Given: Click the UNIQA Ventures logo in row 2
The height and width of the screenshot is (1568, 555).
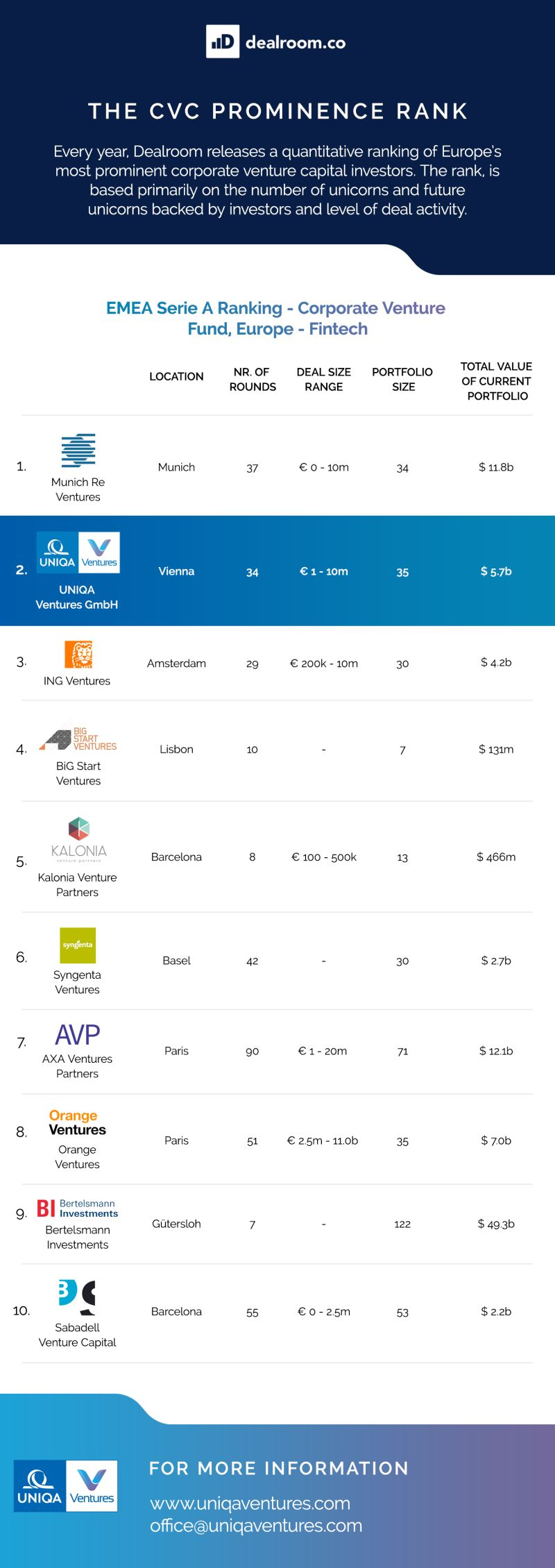Looking at the screenshot, I should click(x=78, y=553).
